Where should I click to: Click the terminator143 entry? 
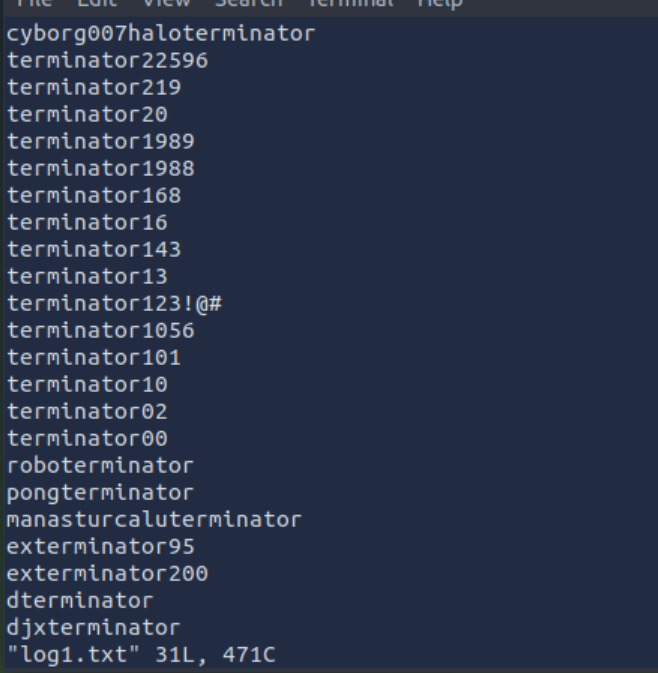(x=94, y=249)
